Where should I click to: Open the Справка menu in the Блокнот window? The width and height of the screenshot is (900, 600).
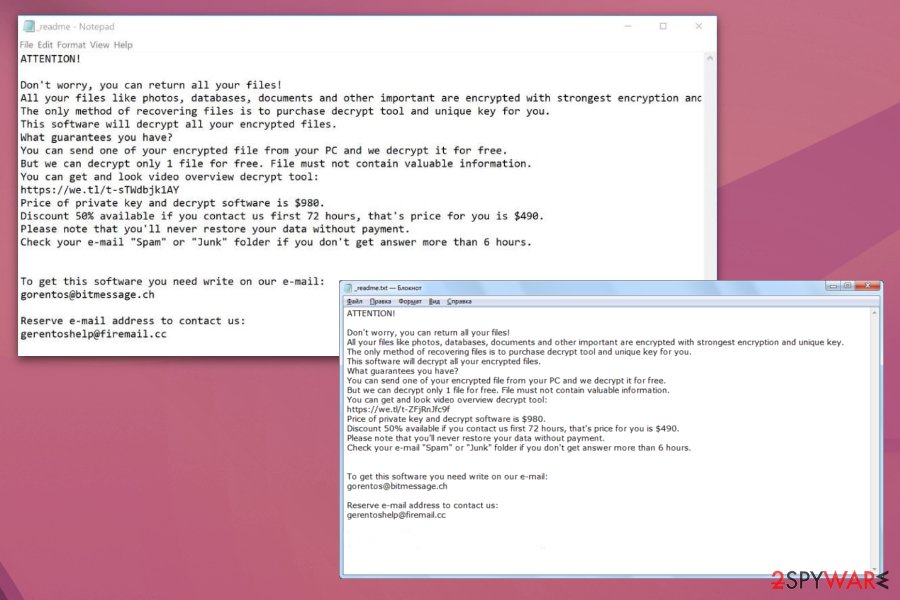point(459,301)
